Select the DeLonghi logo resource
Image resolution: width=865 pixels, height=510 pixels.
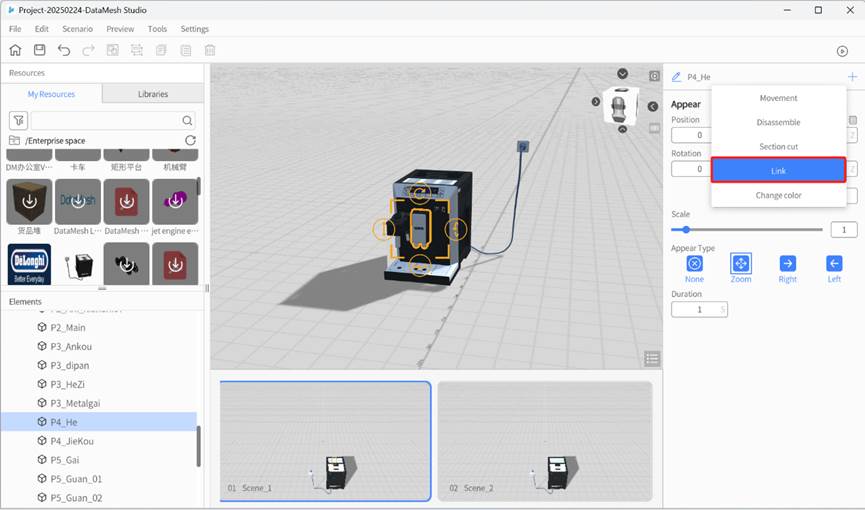click(x=29, y=264)
